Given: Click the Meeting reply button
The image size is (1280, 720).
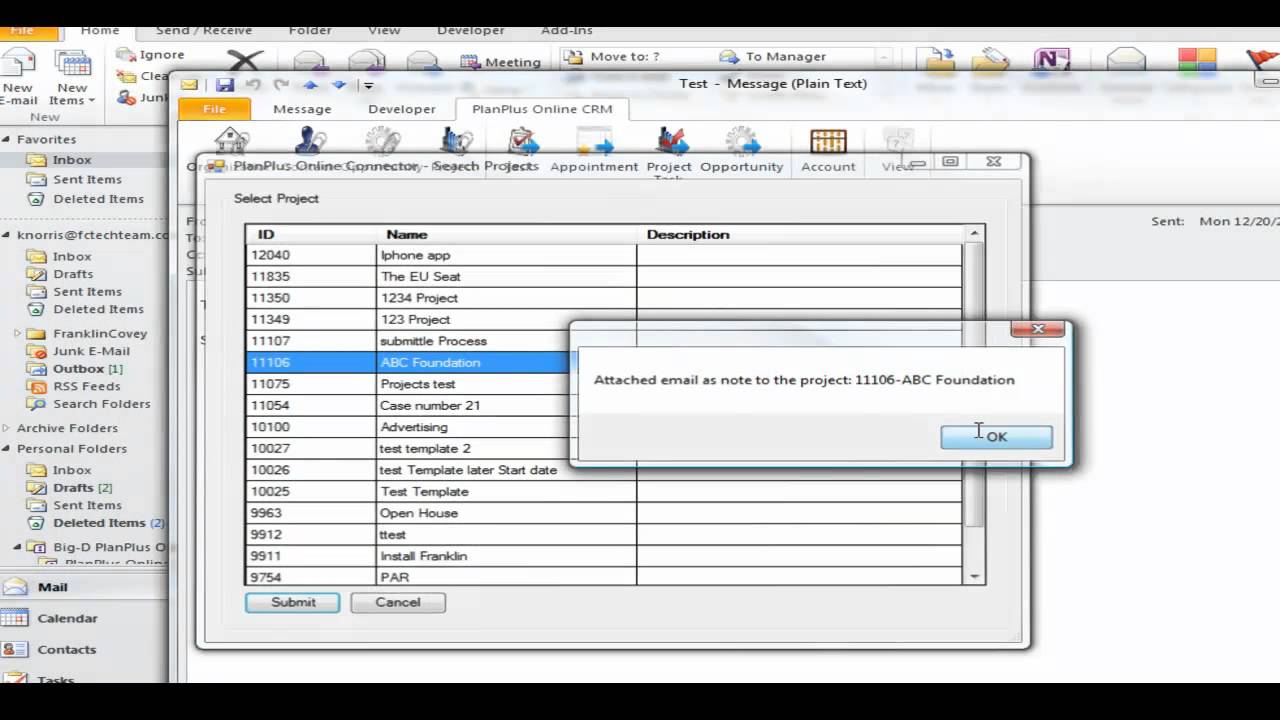Looking at the screenshot, I should [x=502, y=62].
